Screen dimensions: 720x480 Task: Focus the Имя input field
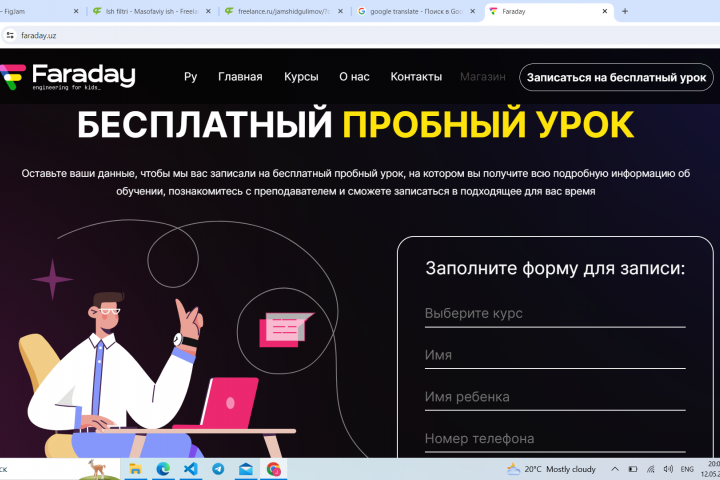tap(555, 356)
